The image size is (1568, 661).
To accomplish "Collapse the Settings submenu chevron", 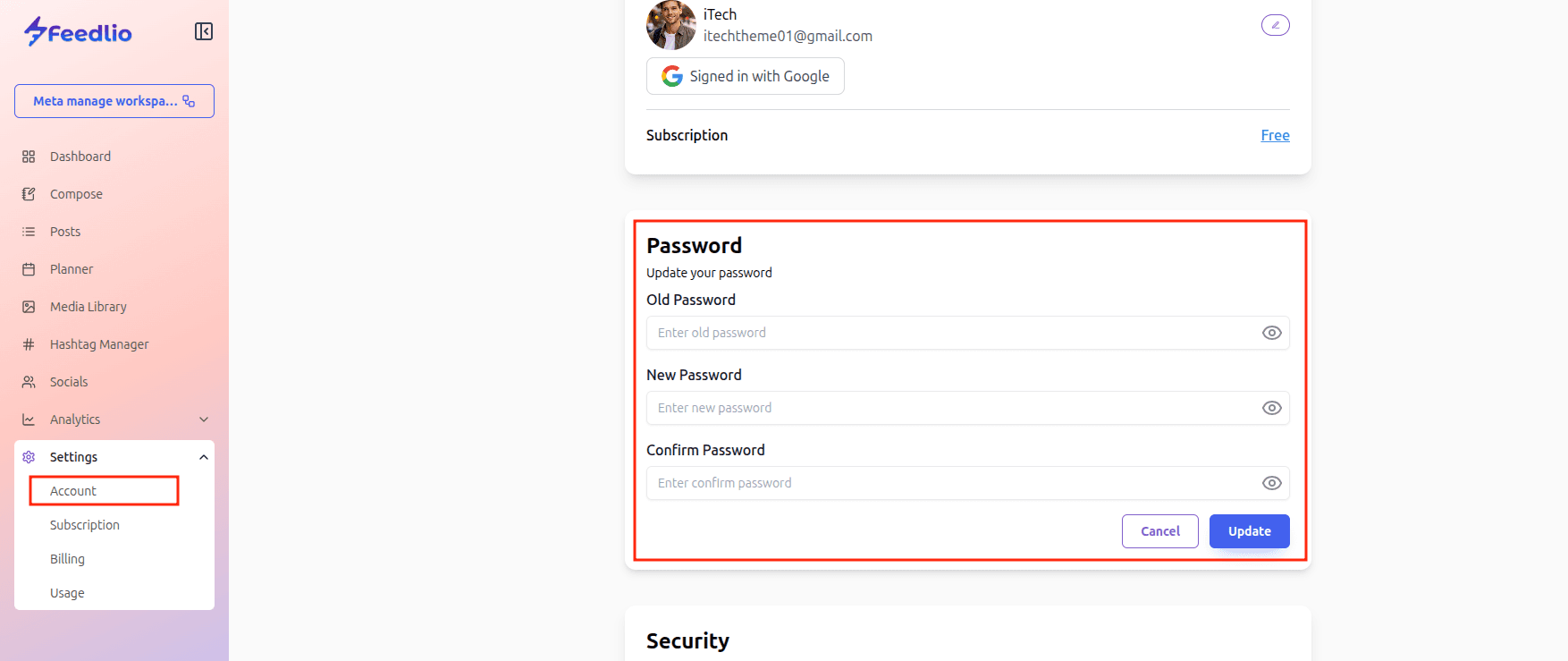I will [x=204, y=457].
